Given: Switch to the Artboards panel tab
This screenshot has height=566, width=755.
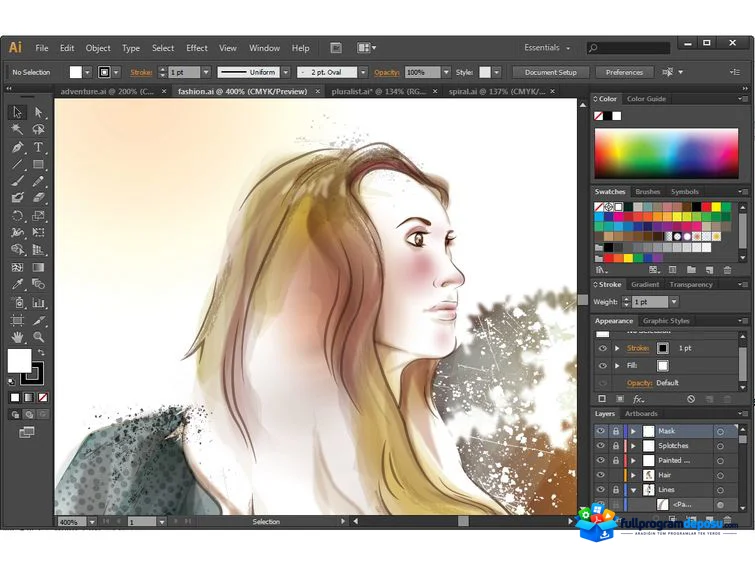Looking at the screenshot, I should 641,414.
